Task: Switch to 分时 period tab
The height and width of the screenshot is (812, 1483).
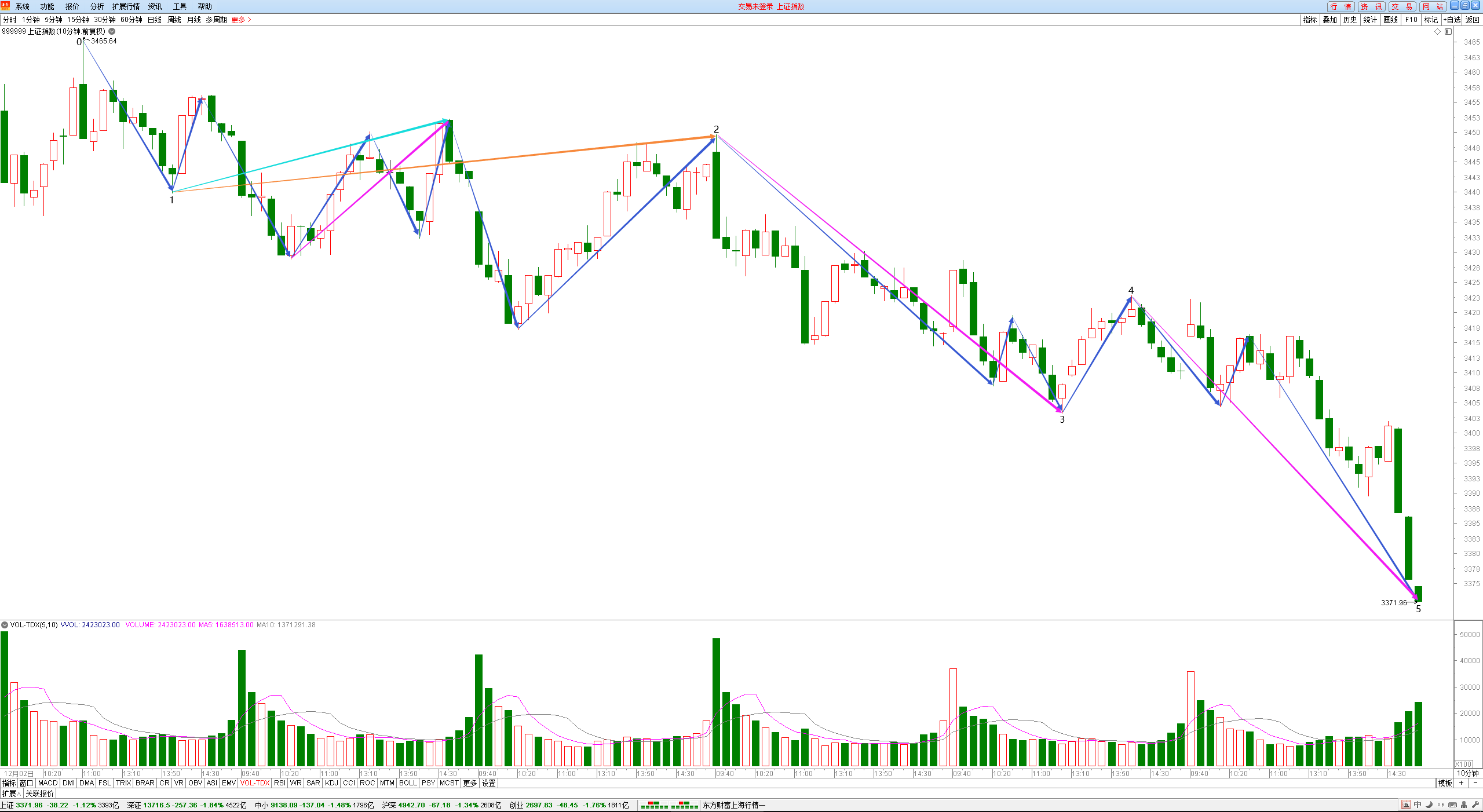Action: pos(10,20)
